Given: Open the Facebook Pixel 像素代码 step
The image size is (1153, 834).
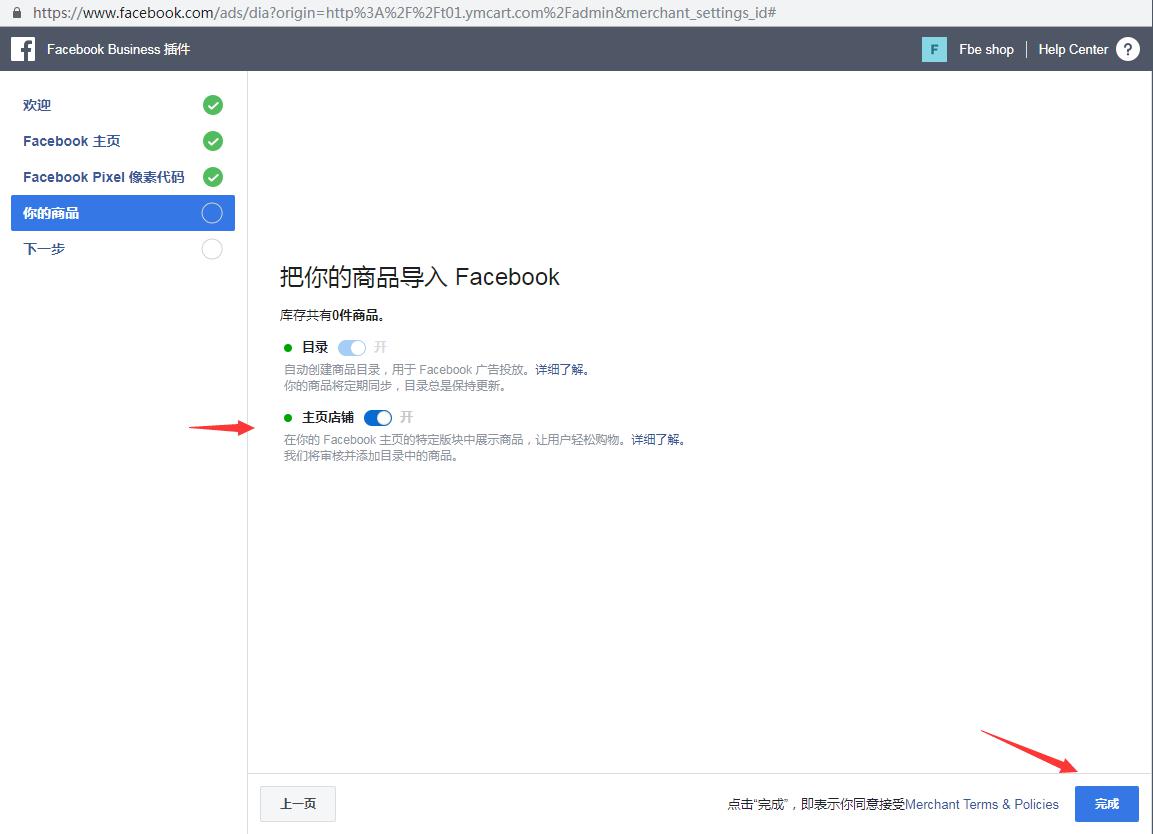Looking at the screenshot, I should point(104,177).
